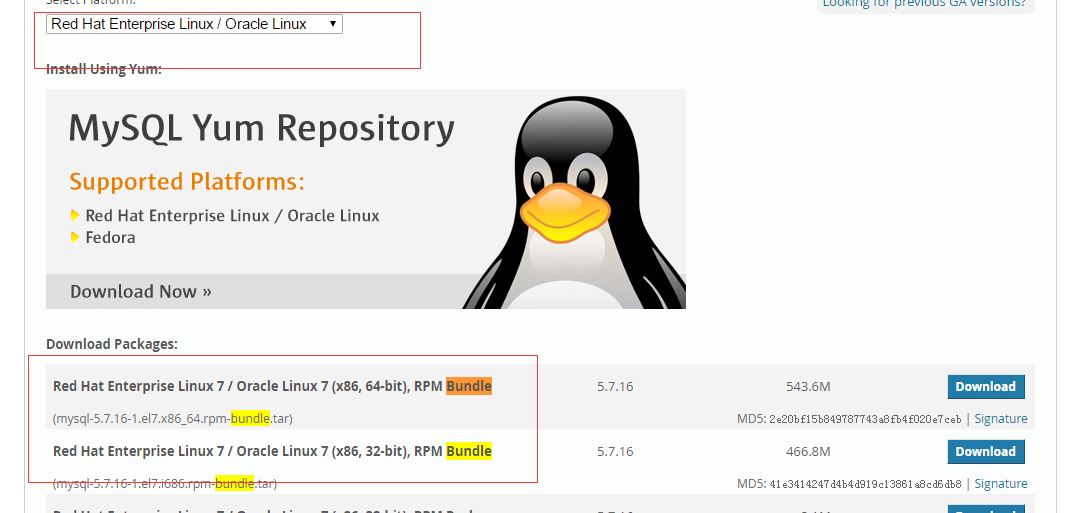The height and width of the screenshot is (513, 1092).
Task: Download the 64-bit RPM Bundle
Action: coord(985,386)
